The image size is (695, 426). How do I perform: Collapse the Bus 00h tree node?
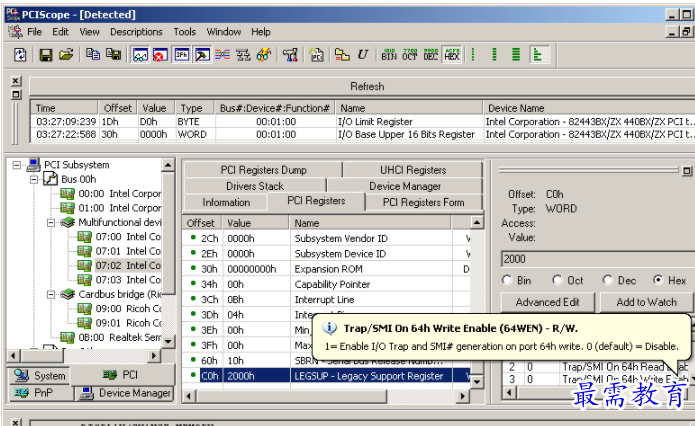point(33,179)
